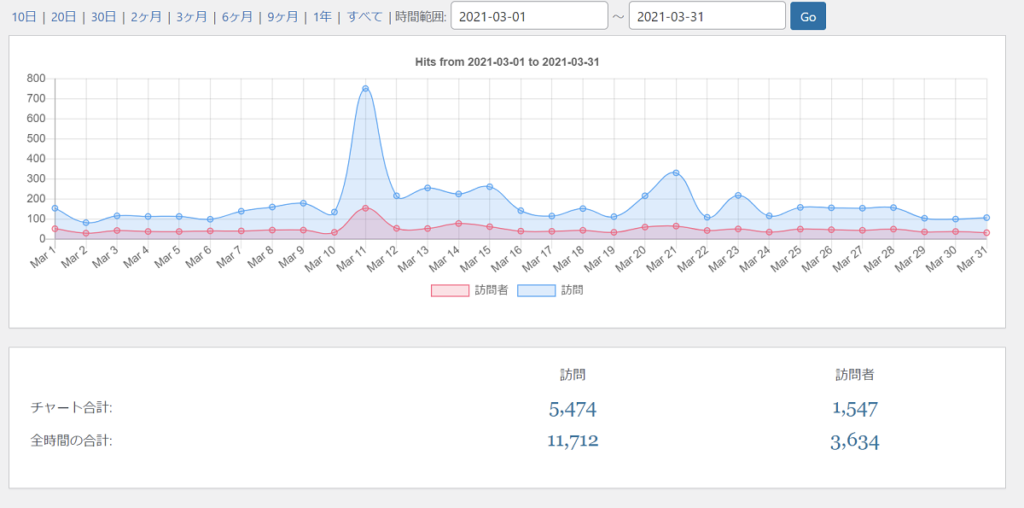This screenshot has height=508, width=1024.
Task: Click the blue data point on Mar 1
Action: [x=55, y=208]
